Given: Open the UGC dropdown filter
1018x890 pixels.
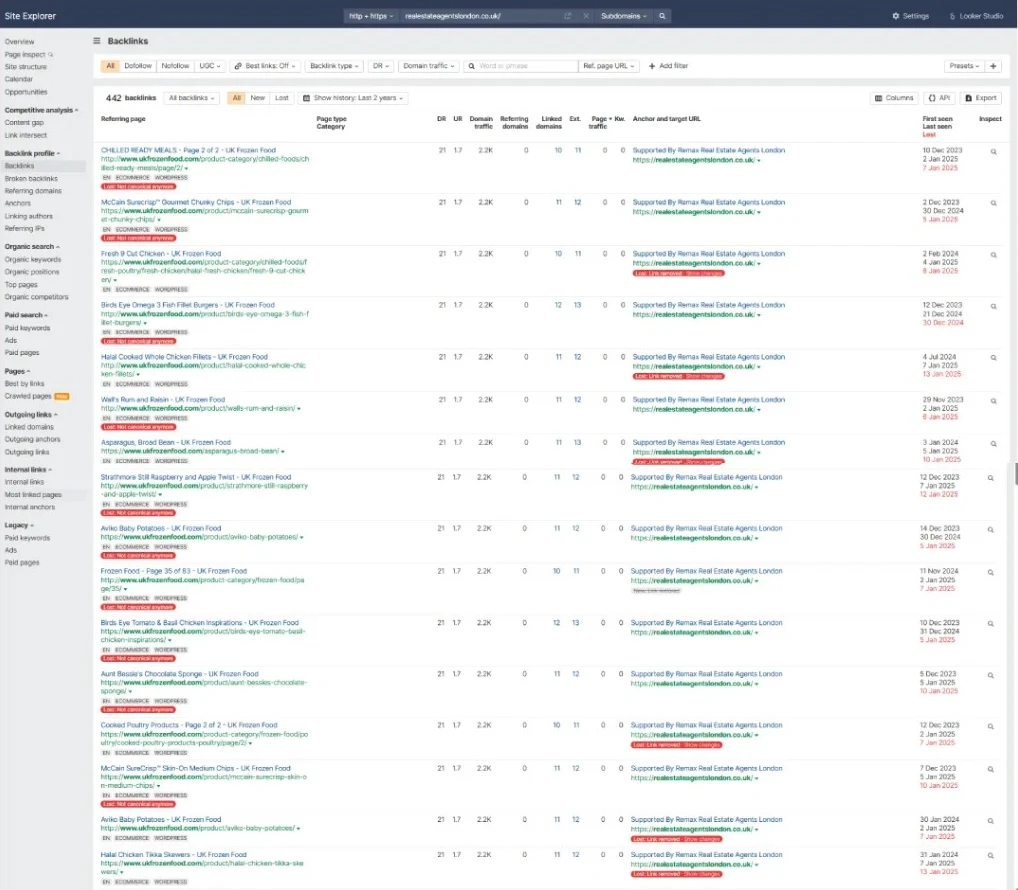Looking at the screenshot, I should [x=210, y=66].
